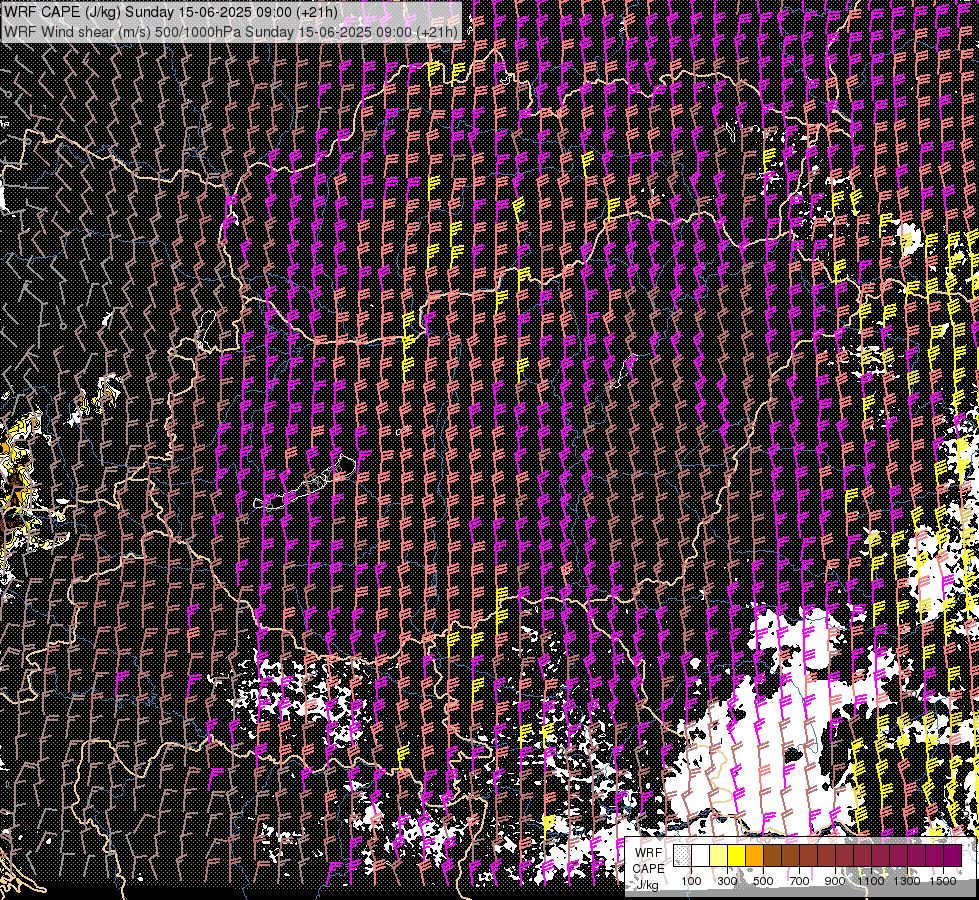
Task: Select the dotted legend swatch below 100
Action: pyautogui.click(x=682, y=855)
